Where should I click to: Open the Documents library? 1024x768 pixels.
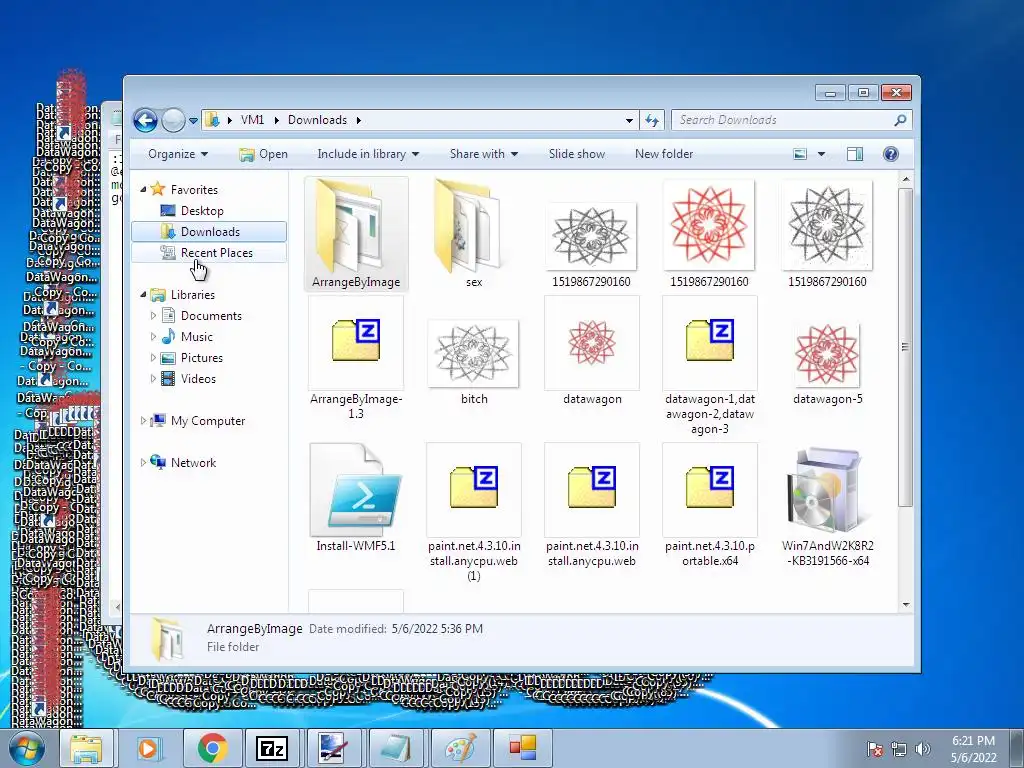click(x=211, y=316)
